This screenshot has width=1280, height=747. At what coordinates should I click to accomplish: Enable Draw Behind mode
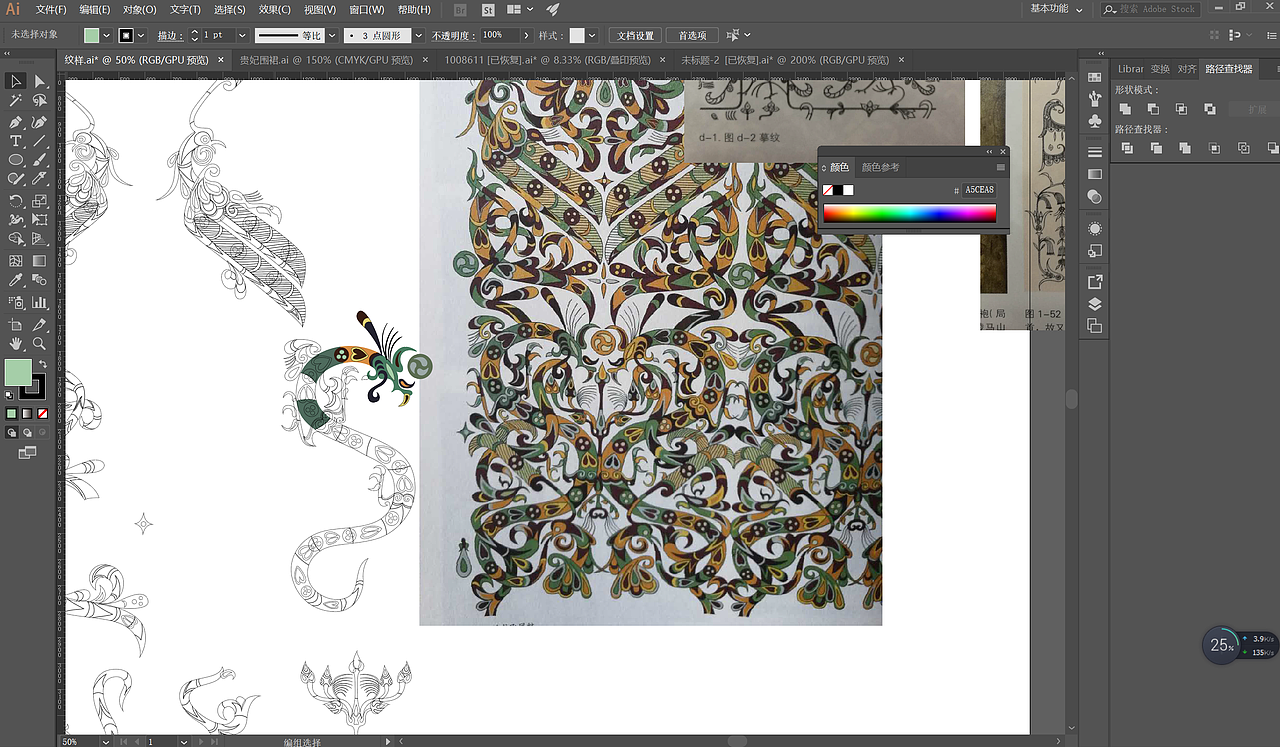27,433
